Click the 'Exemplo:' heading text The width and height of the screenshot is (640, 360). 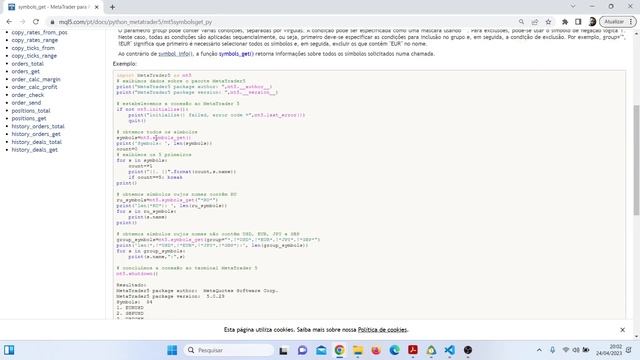(125, 64)
